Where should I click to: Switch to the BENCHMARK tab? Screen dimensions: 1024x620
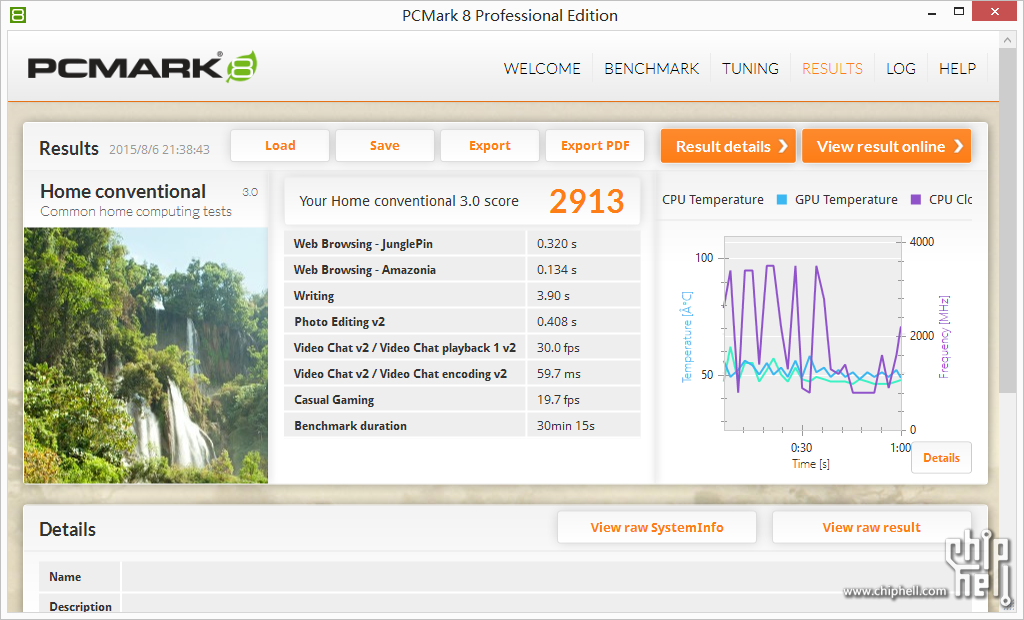coord(651,69)
